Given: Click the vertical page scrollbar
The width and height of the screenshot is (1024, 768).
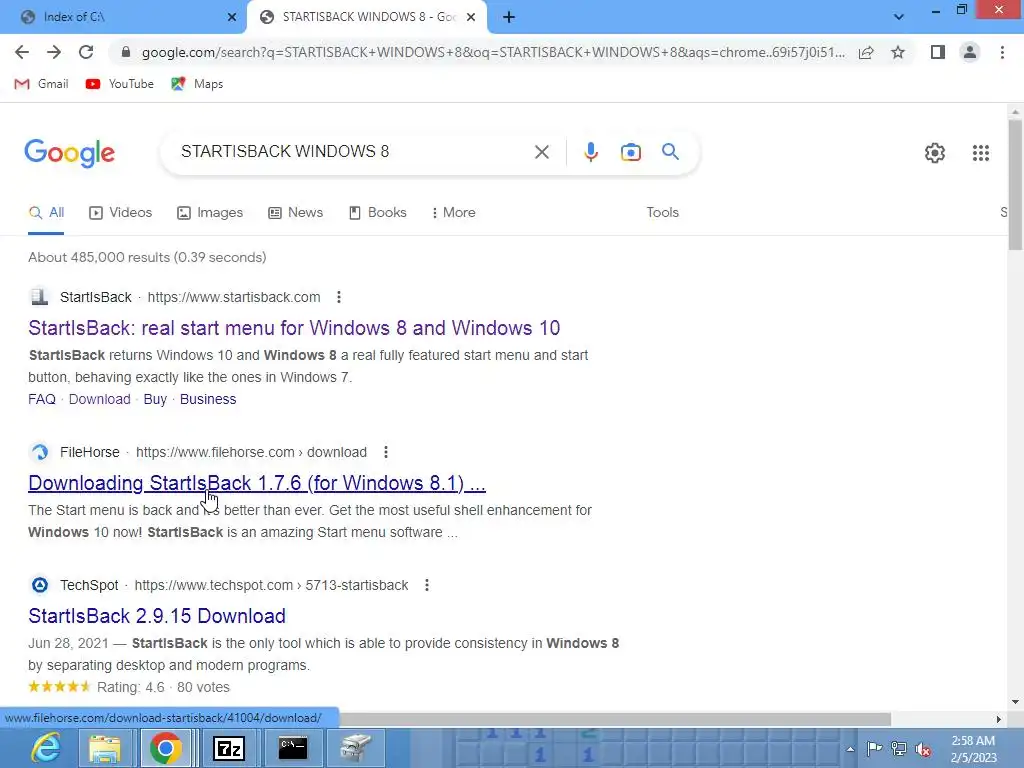Looking at the screenshot, I should (1015, 185).
